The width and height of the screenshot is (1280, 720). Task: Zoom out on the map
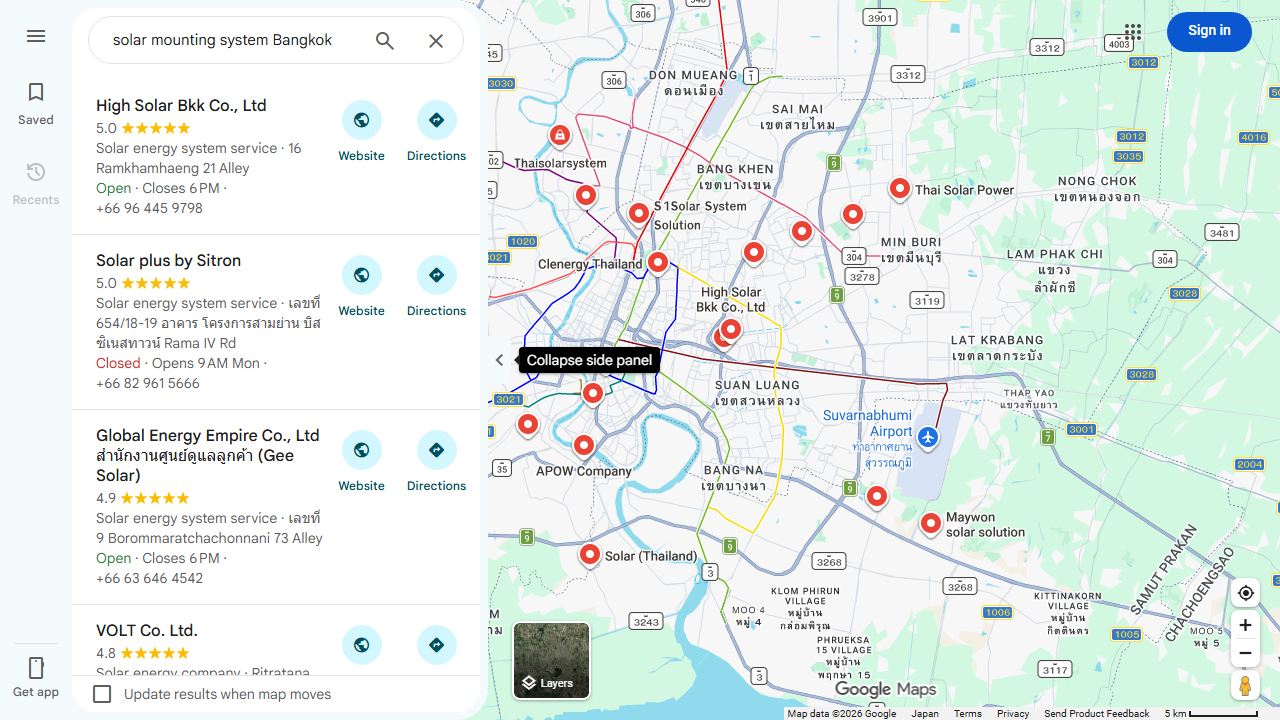coord(1245,654)
